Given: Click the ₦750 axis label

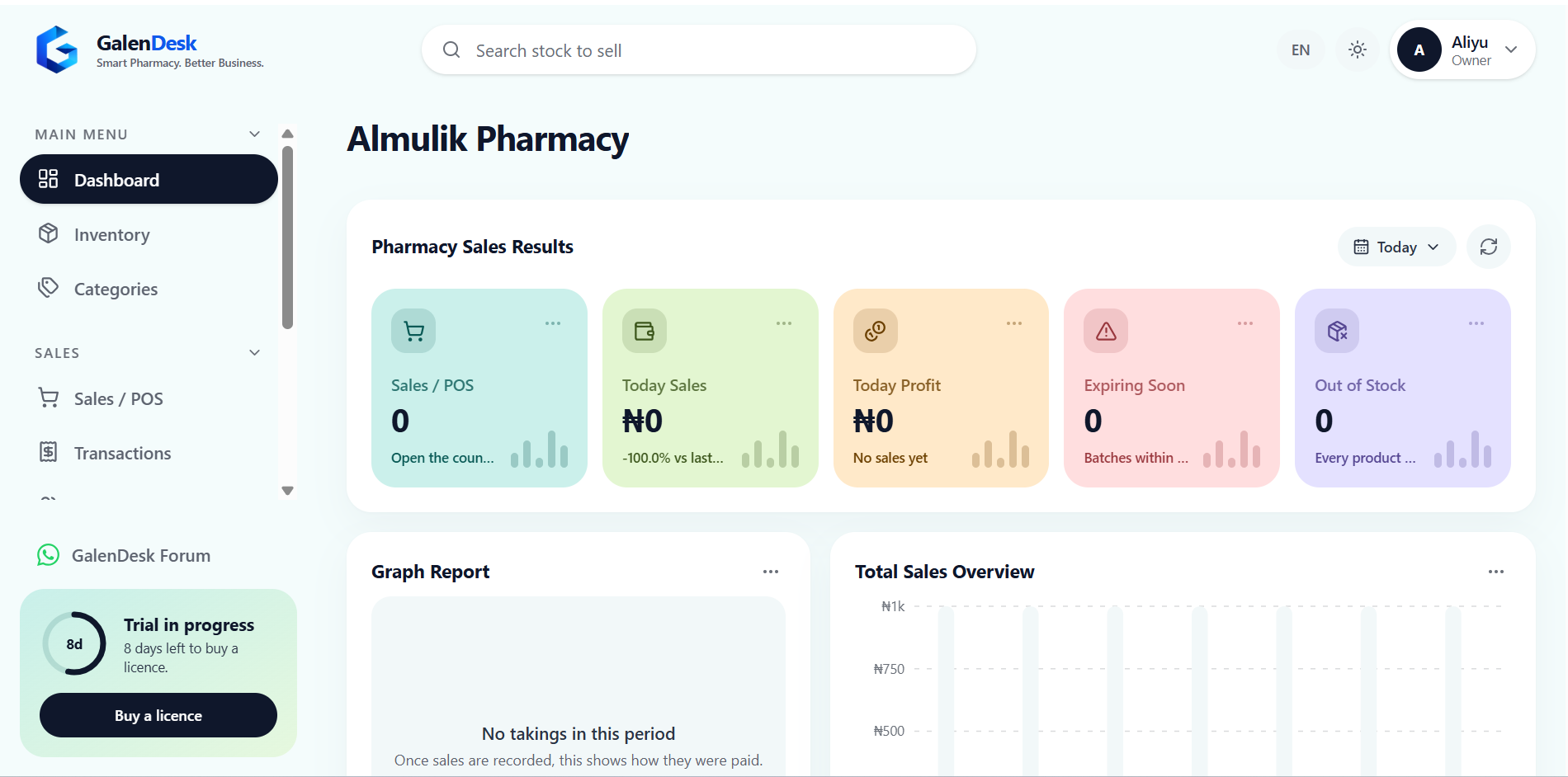Looking at the screenshot, I should pos(890,669).
